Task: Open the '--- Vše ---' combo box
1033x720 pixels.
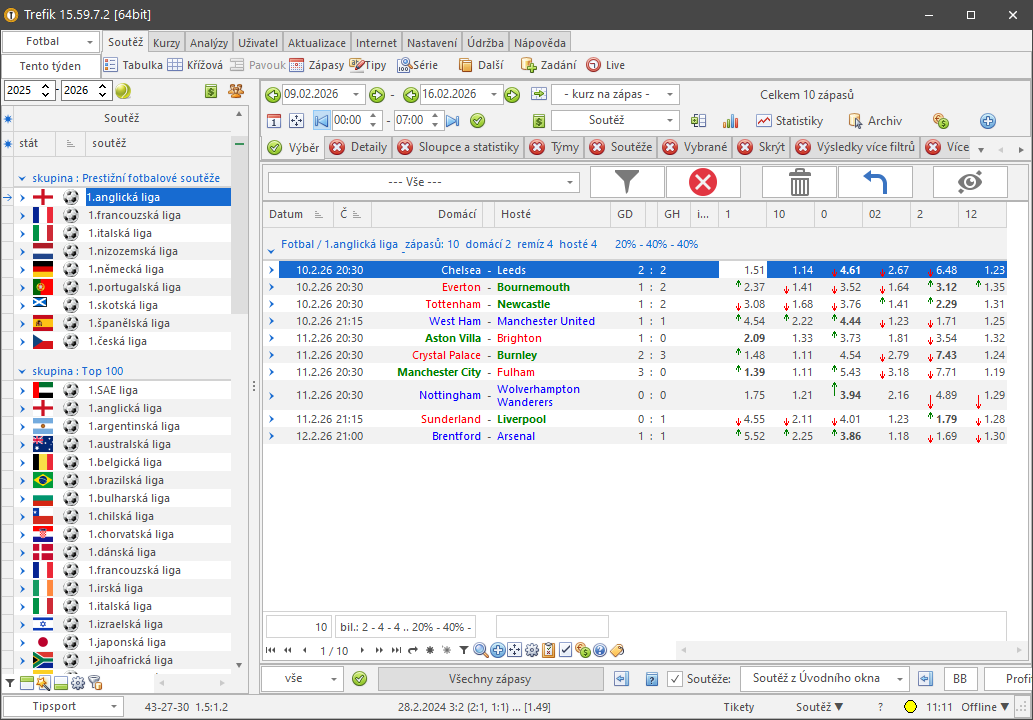Action: pos(423,183)
